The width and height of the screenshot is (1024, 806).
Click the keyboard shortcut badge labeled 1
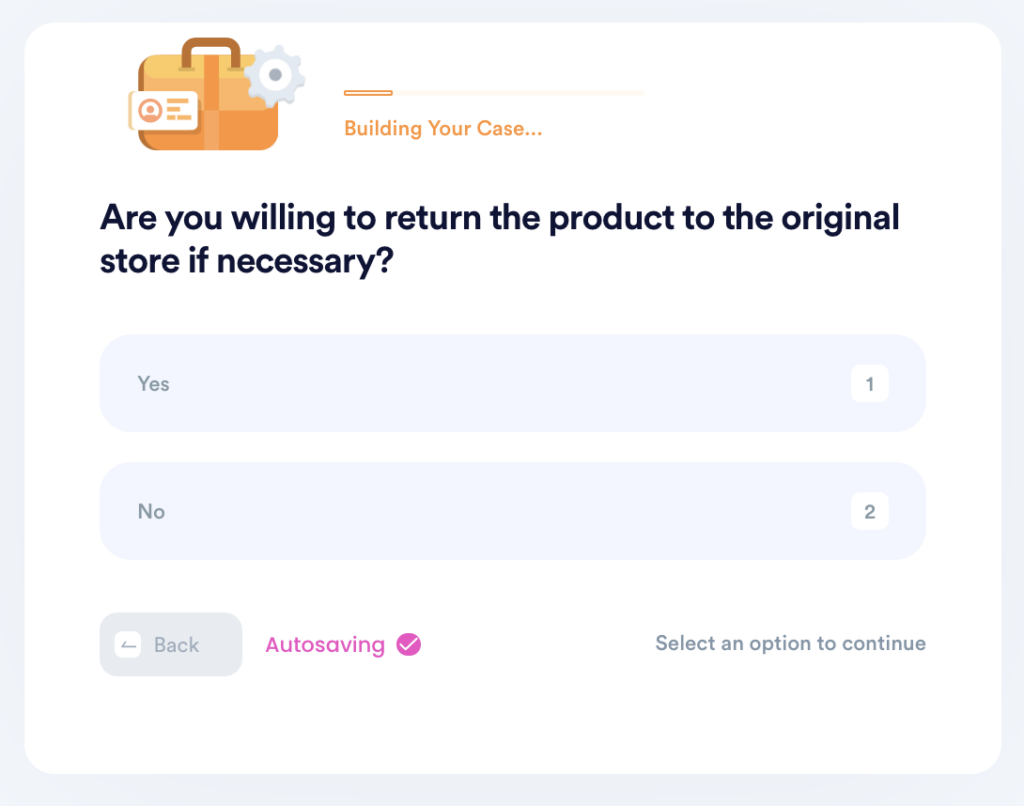pos(870,383)
